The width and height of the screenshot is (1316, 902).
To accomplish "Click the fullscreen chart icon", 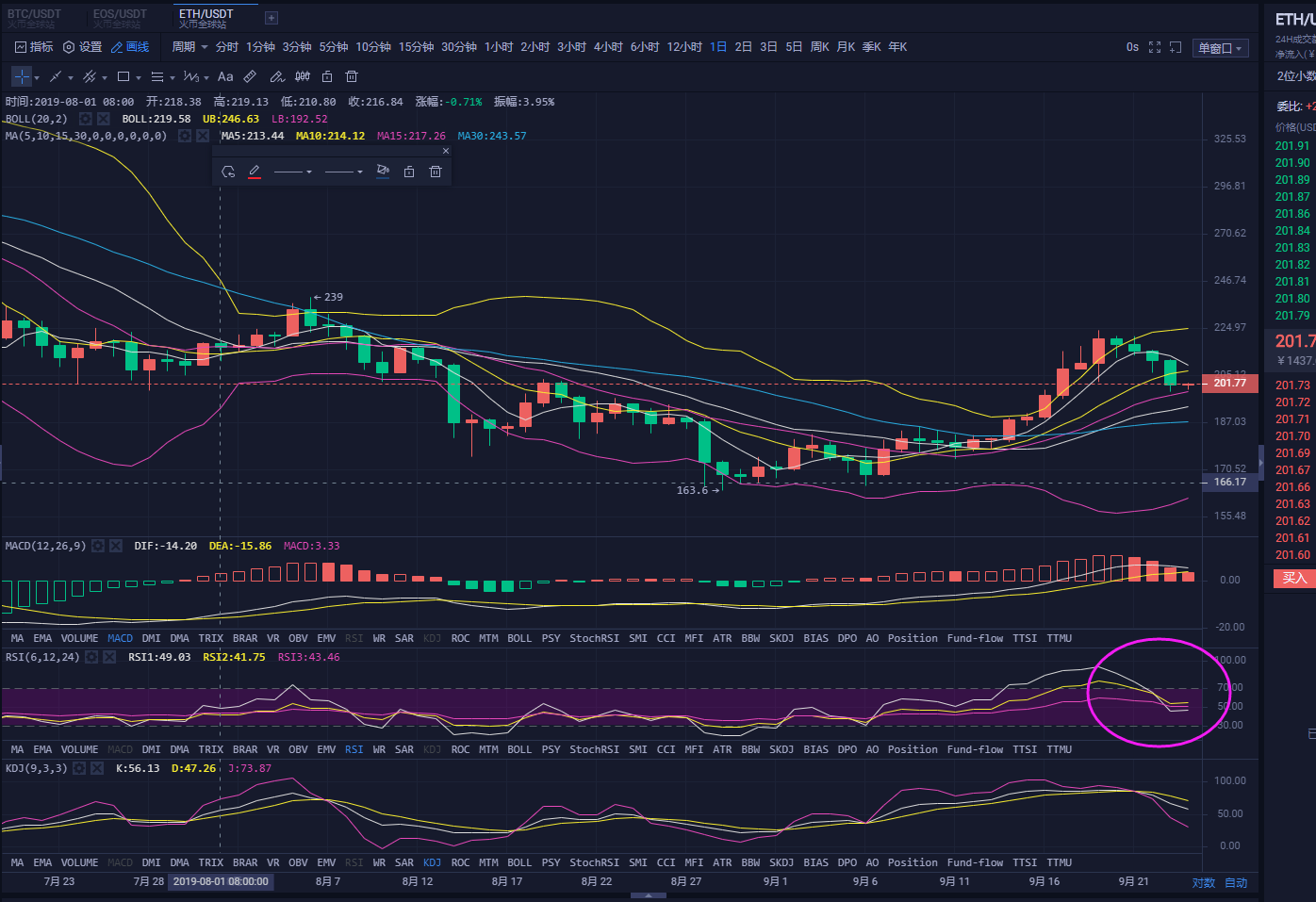I will 1155,47.
